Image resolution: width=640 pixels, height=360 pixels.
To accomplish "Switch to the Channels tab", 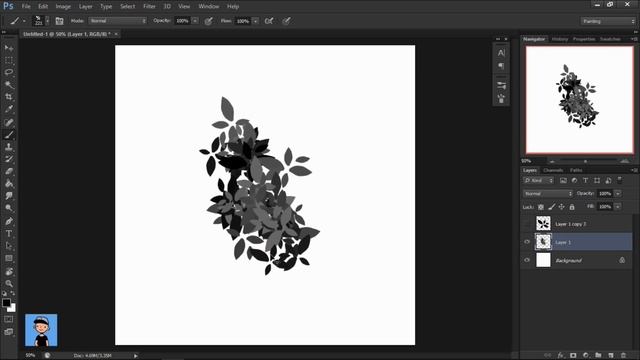I will point(553,170).
